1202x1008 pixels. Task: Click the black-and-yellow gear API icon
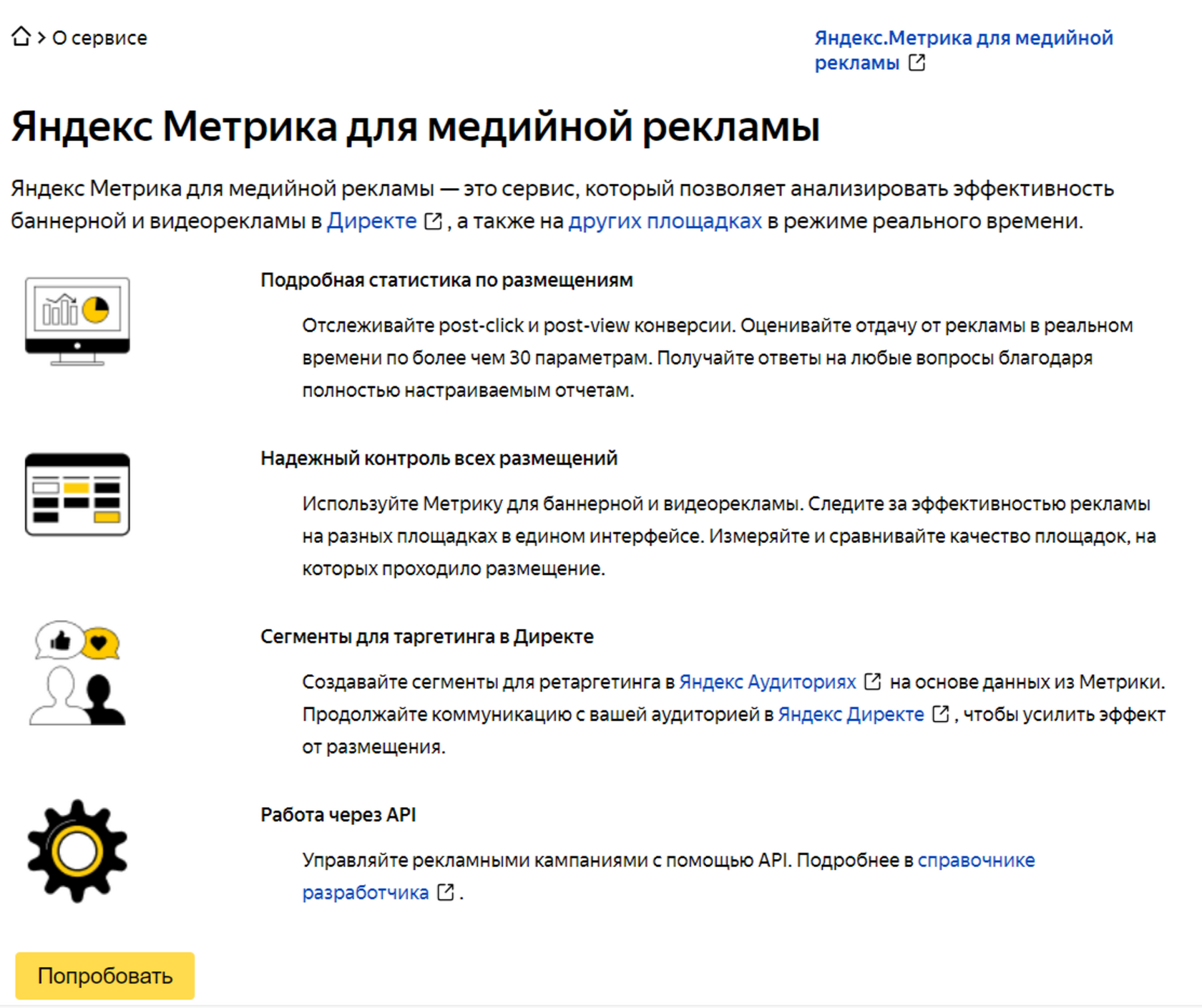point(77,851)
